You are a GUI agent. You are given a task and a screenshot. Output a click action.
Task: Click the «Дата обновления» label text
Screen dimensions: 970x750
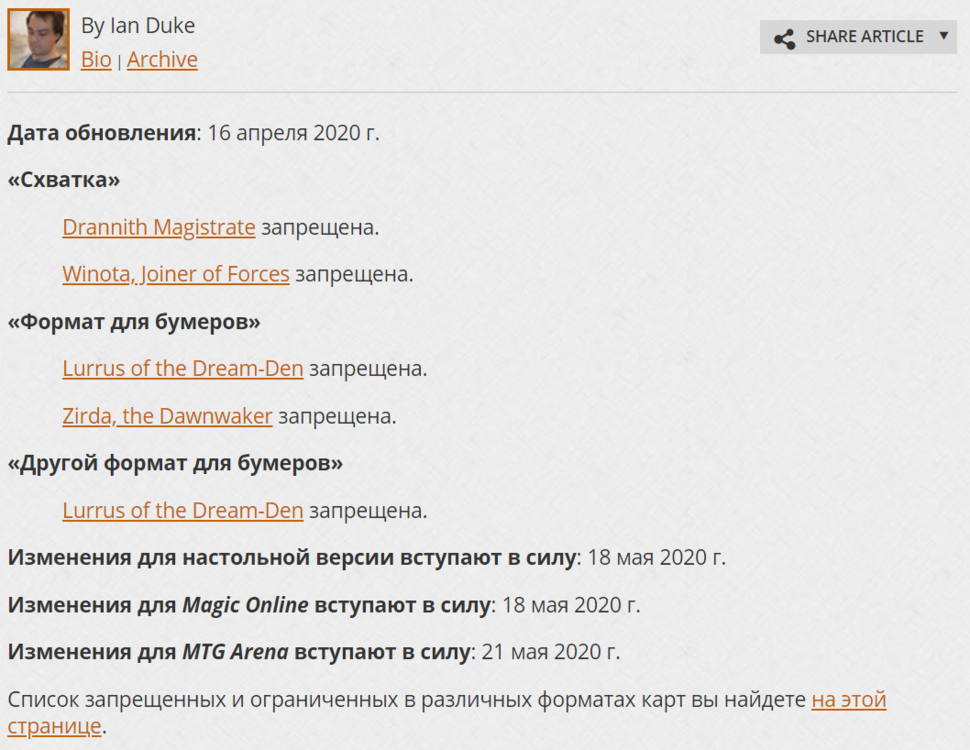pos(101,133)
